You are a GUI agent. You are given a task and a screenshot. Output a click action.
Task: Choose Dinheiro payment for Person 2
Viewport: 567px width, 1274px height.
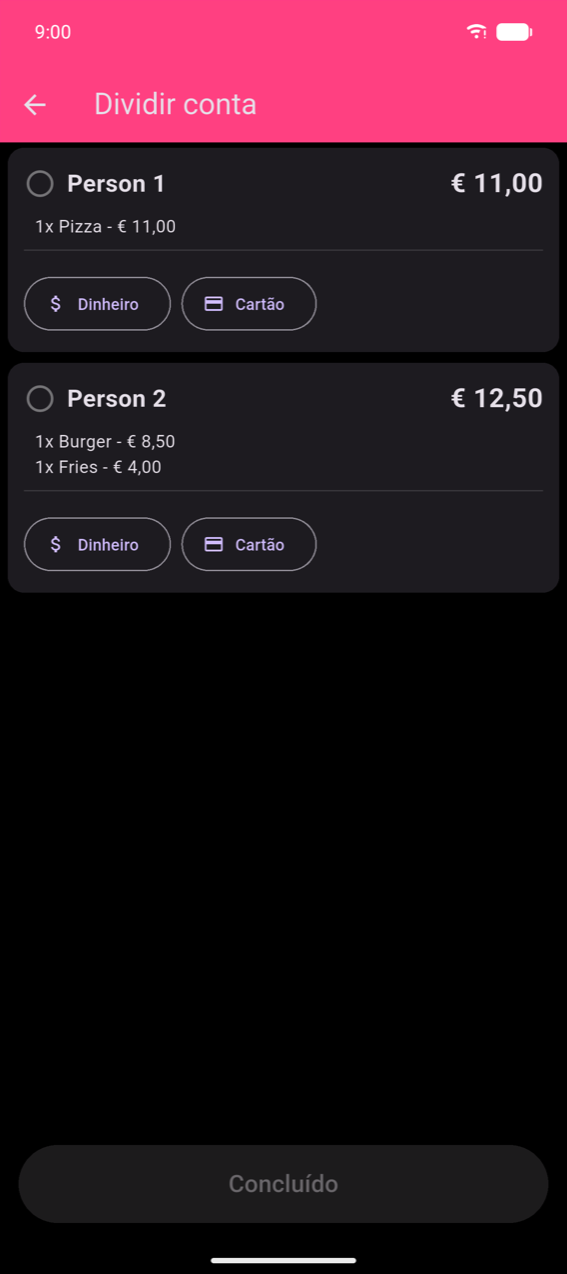(97, 545)
